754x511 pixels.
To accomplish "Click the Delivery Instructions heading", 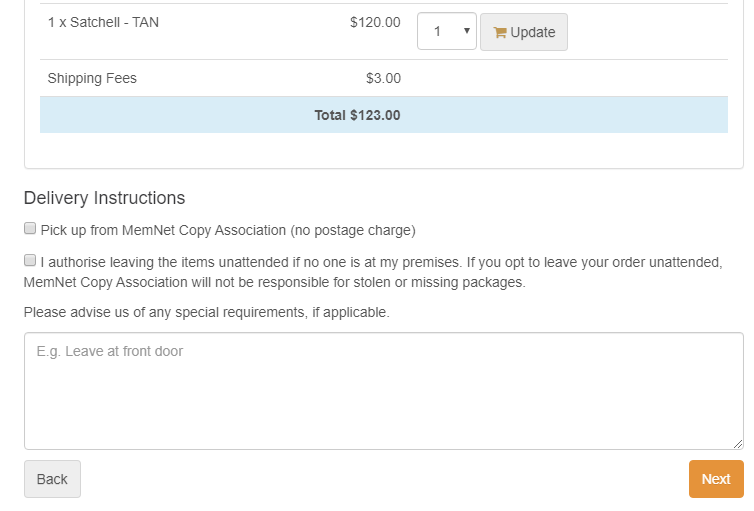I will coord(104,198).
